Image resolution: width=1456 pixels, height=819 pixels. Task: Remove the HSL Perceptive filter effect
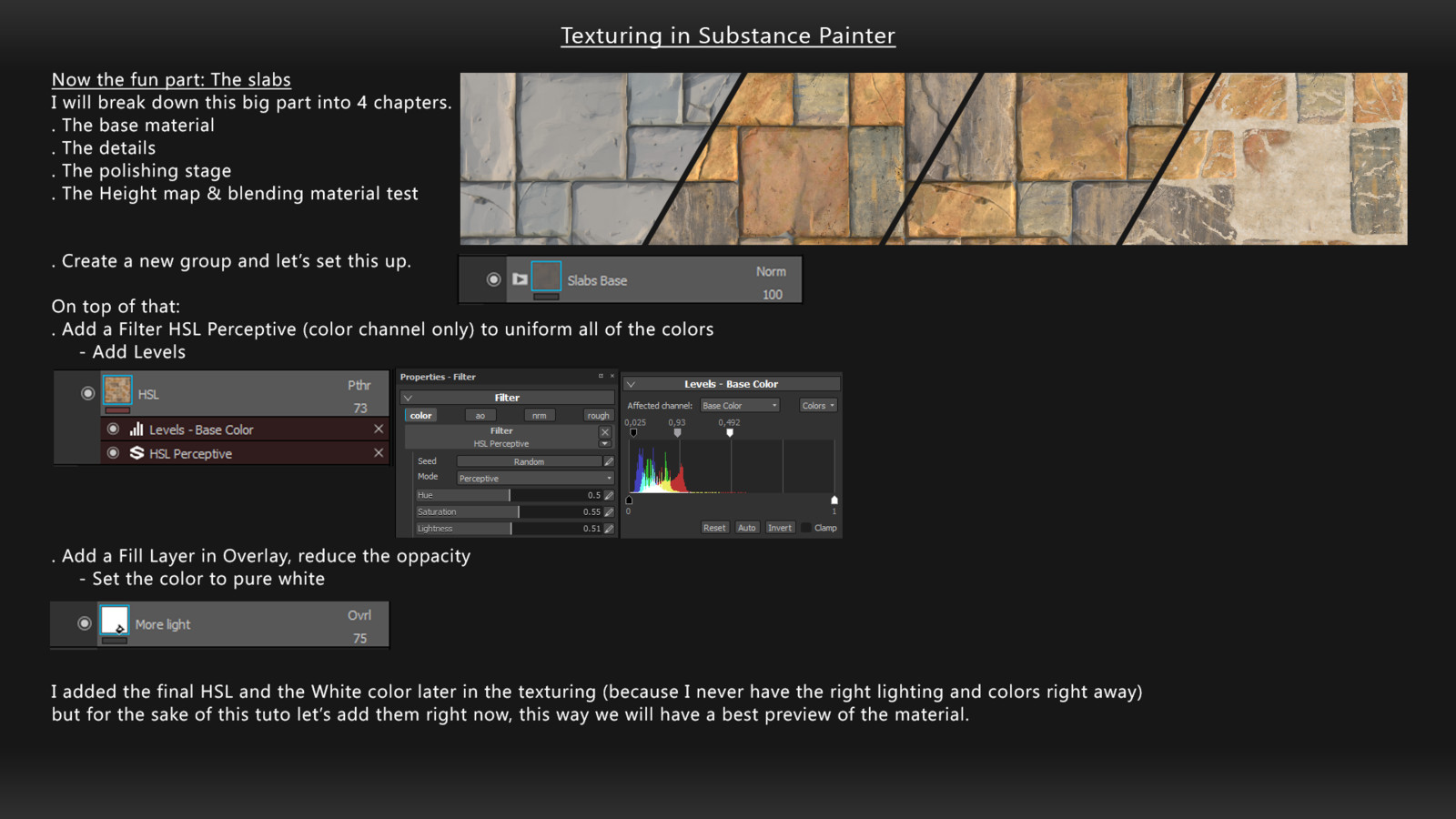click(x=379, y=452)
